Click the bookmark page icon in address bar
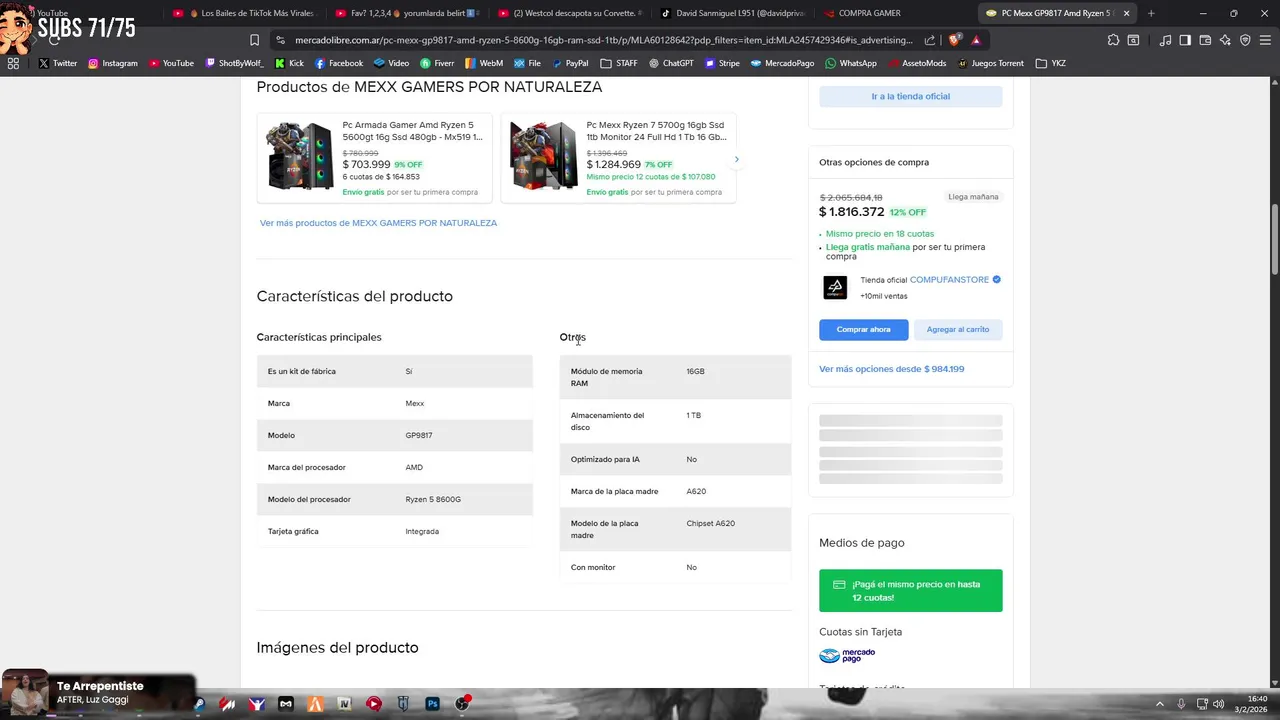Viewport: 1280px width, 720px height. (254, 40)
